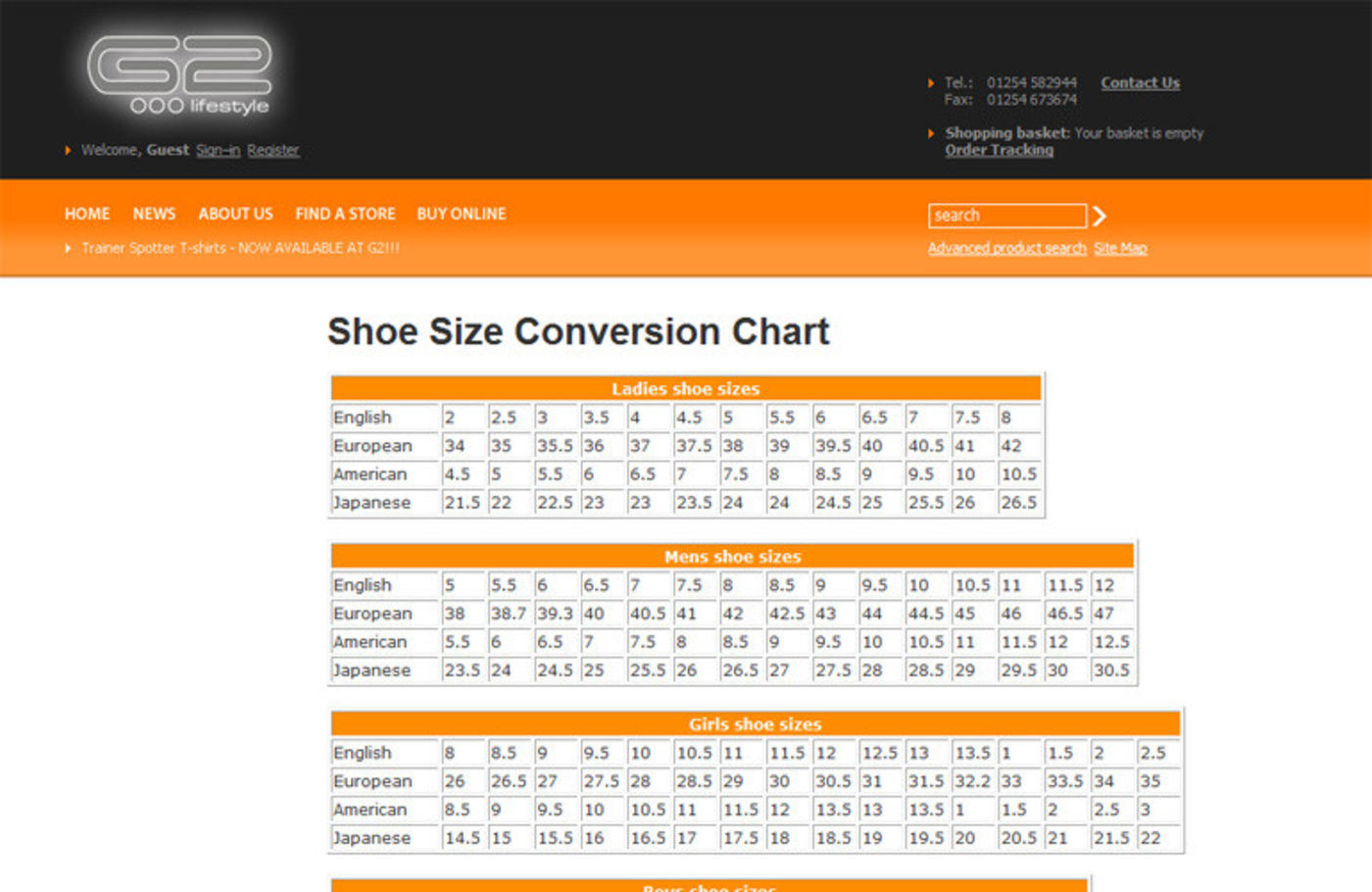Open the Home menu item
The width and height of the screenshot is (1372, 892).
click(87, 214)
